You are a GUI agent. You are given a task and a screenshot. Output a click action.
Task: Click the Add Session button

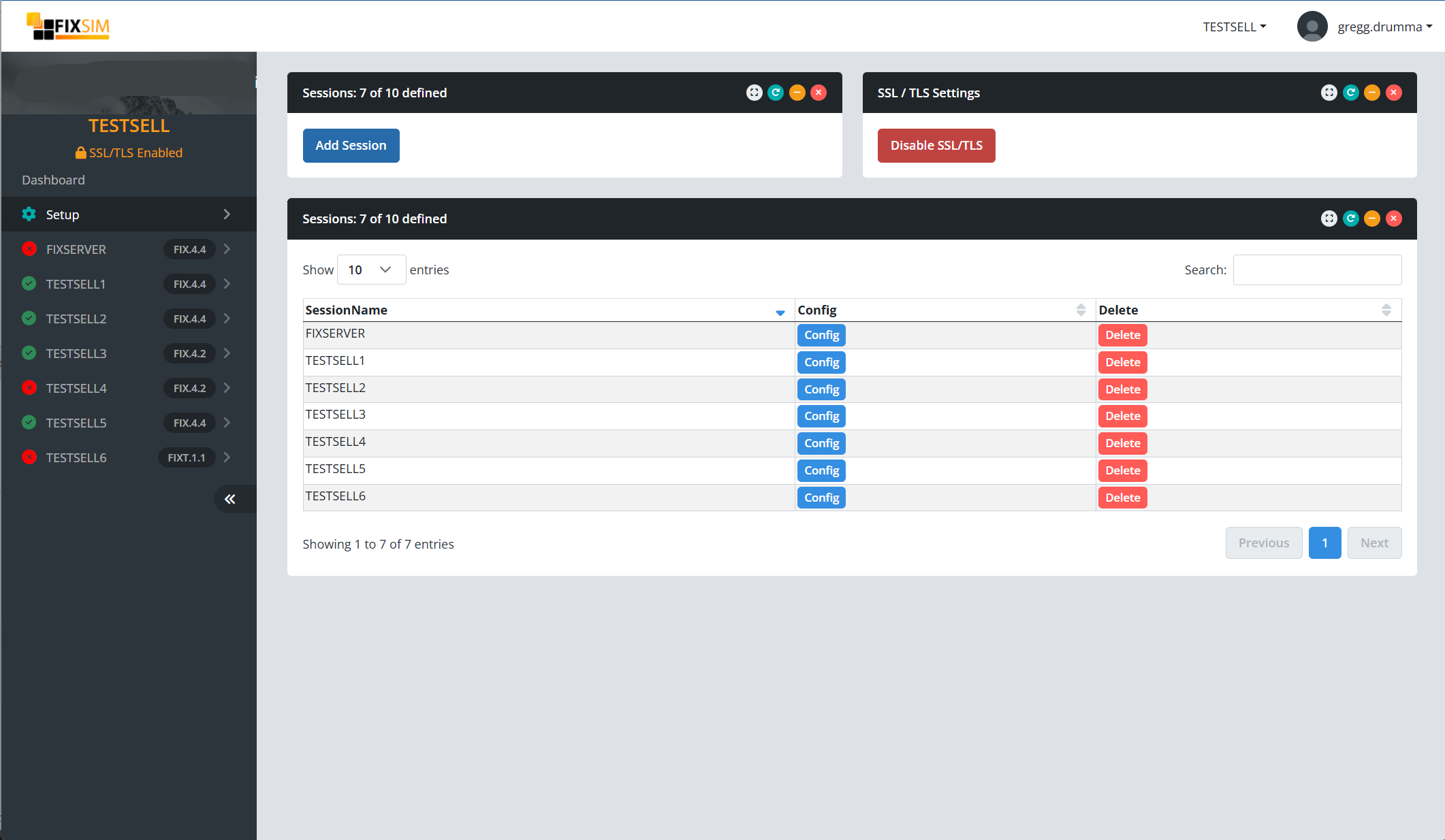click(x=351, y=145)
